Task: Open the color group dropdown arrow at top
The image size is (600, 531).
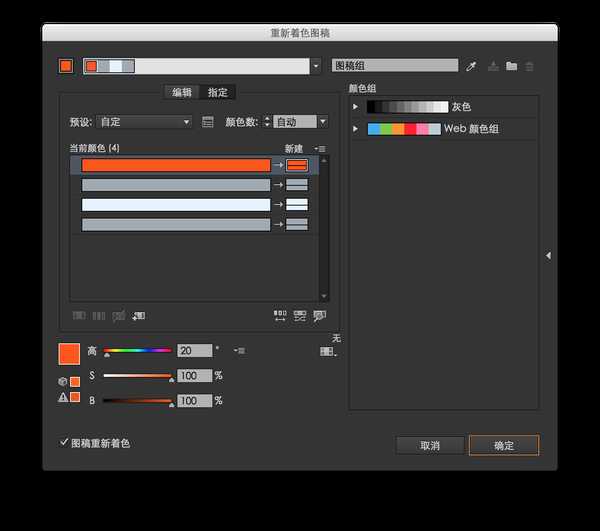Action: click(316, 66)
